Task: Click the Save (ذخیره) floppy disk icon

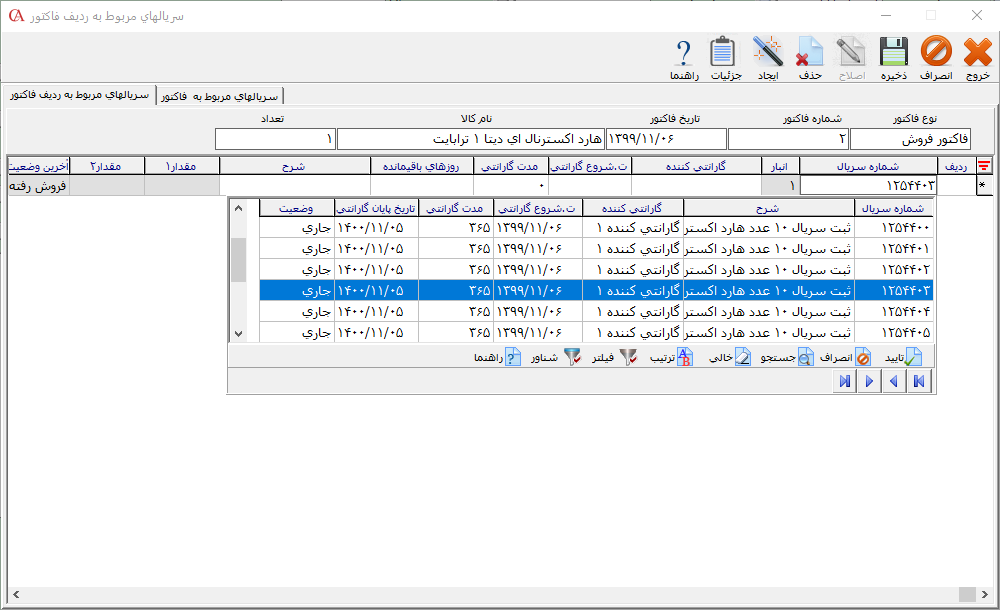Action: (893, 57)
